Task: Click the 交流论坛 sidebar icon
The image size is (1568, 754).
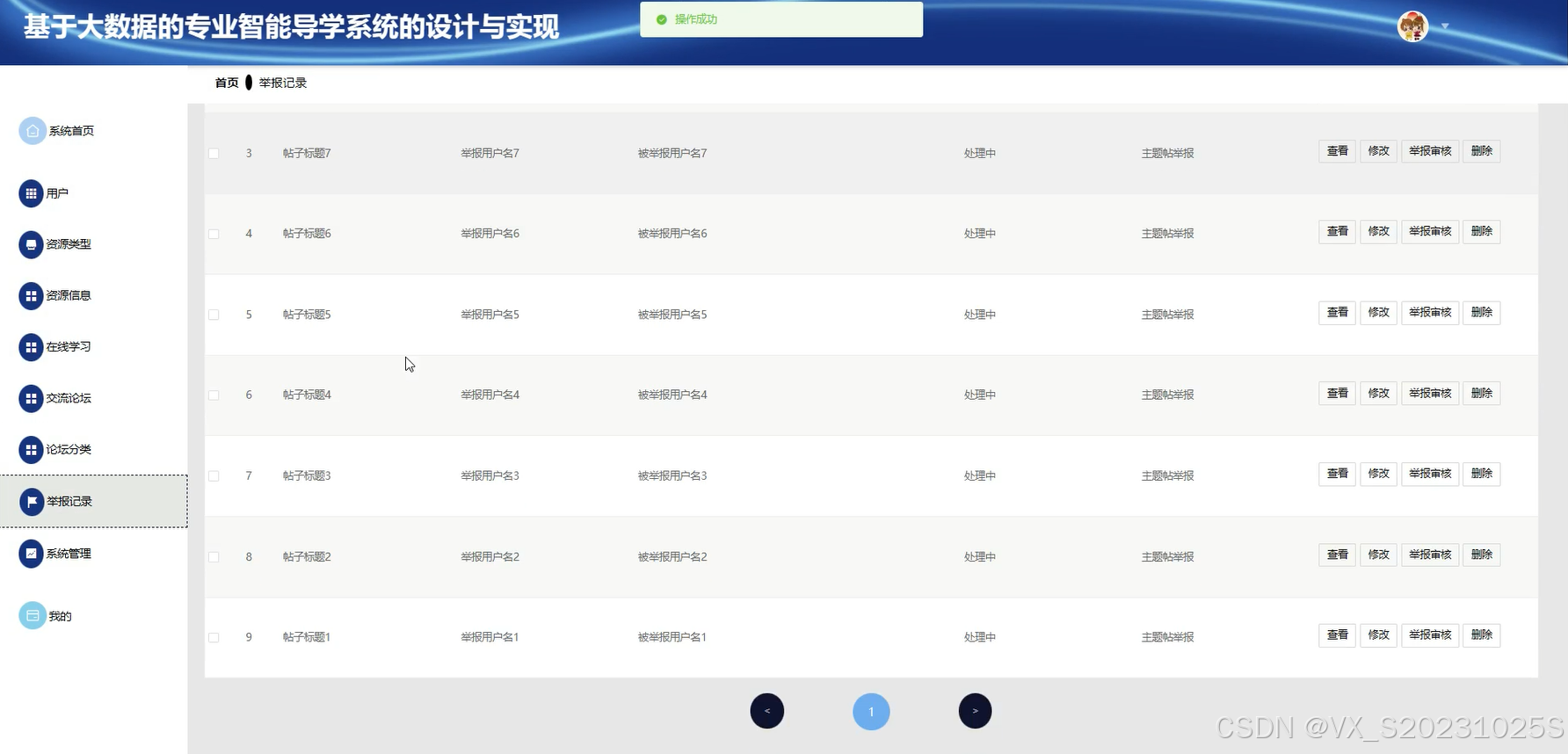Action: pos(31,398)
